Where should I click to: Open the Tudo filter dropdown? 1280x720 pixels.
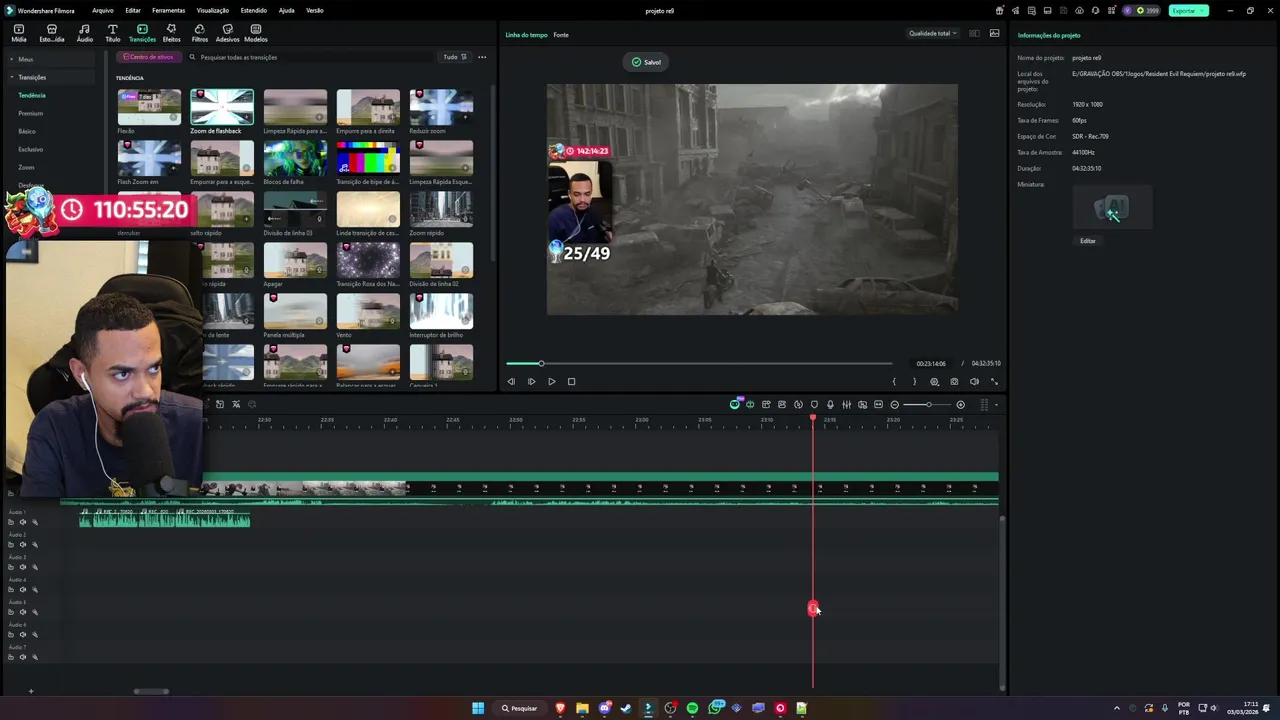point(455,57)
